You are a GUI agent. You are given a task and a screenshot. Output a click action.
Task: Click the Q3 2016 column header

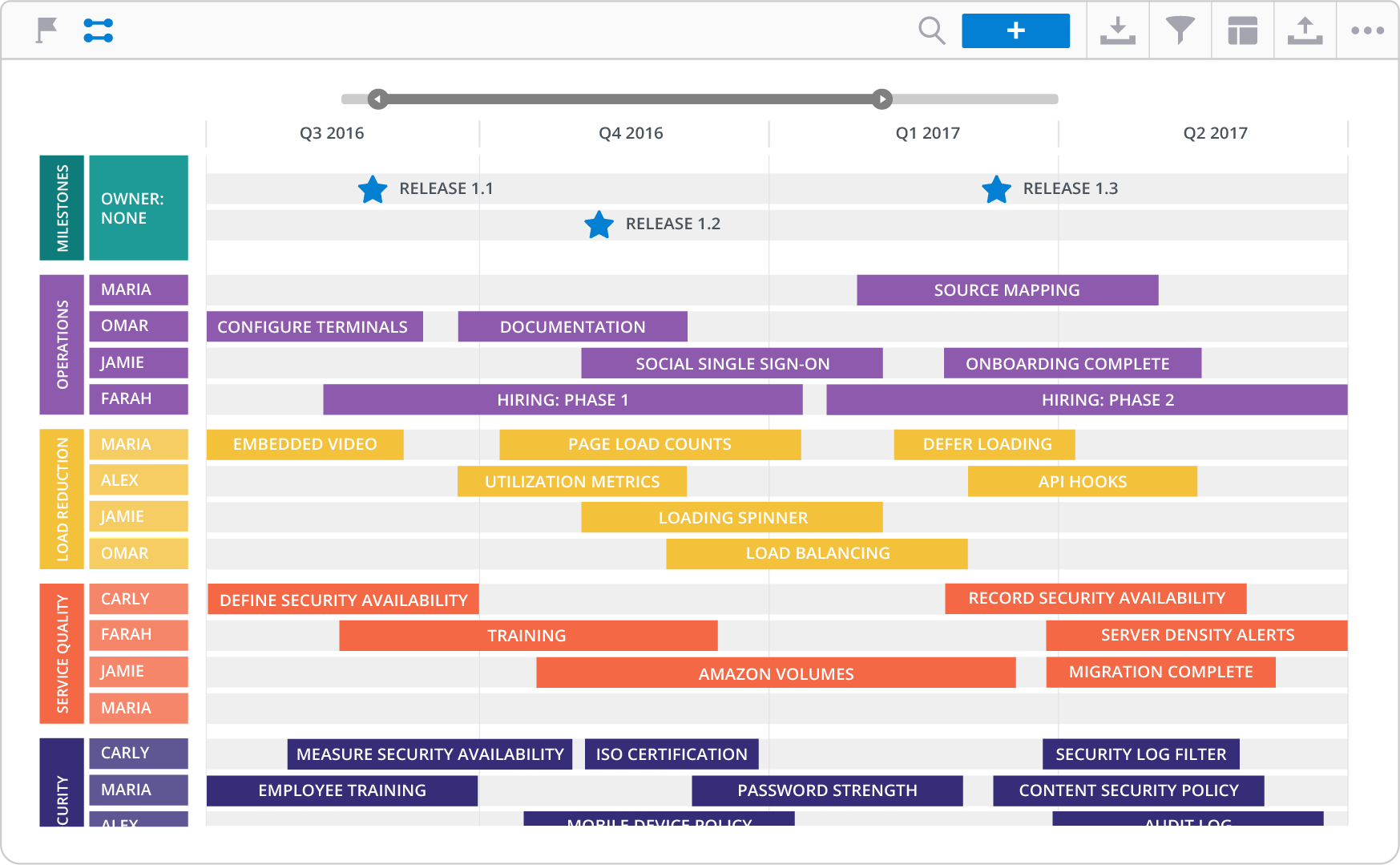pos(332,133)
